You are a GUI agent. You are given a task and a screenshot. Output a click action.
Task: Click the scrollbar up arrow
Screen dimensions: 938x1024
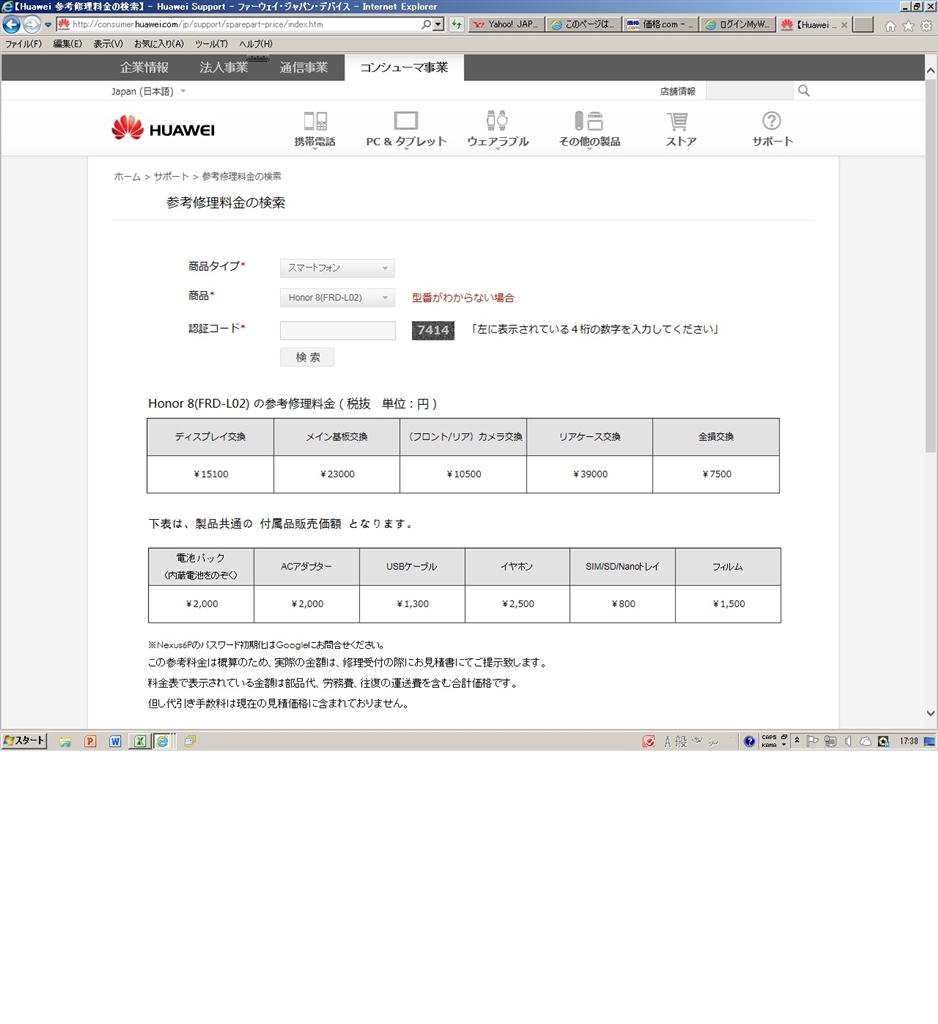pos(931,71)
